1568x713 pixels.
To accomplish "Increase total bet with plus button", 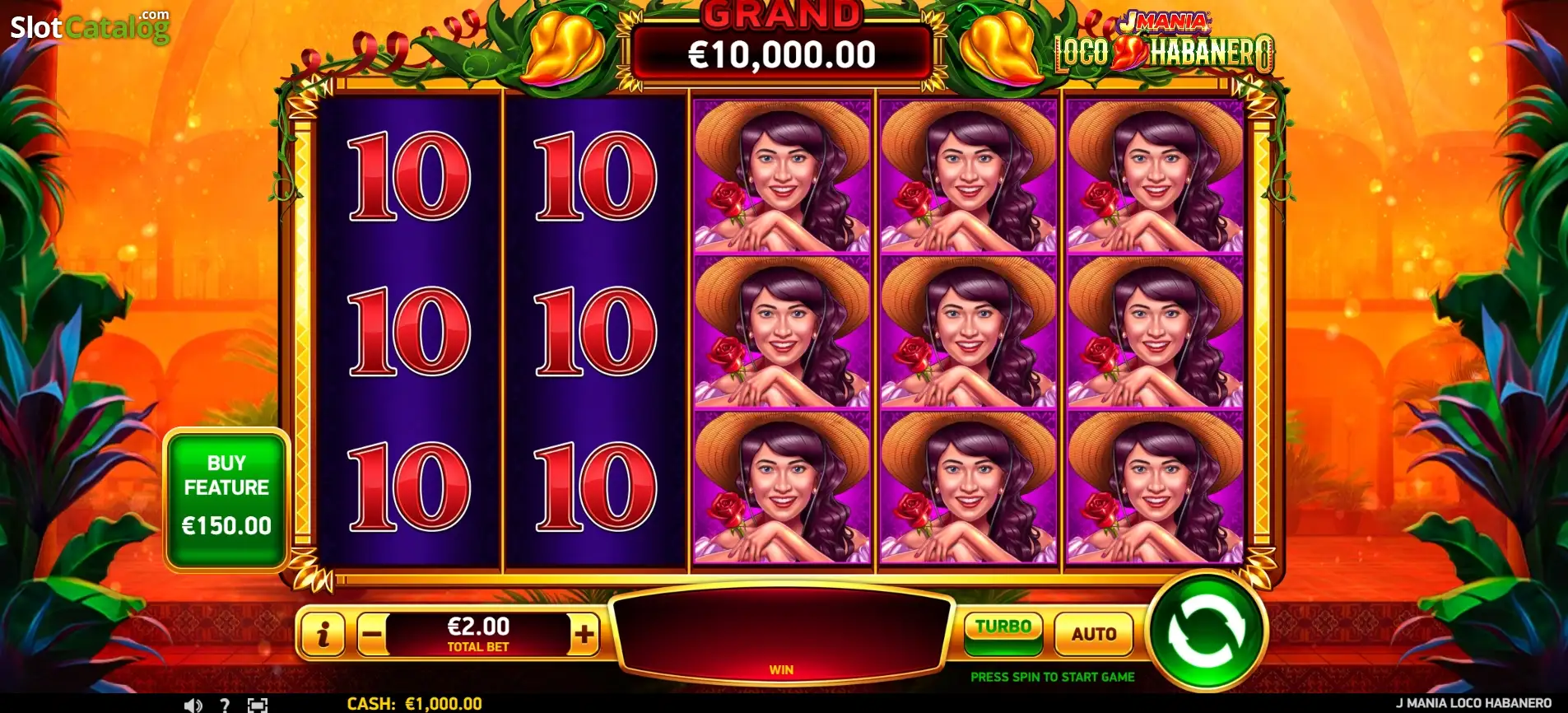I will [x=584, y=635].
